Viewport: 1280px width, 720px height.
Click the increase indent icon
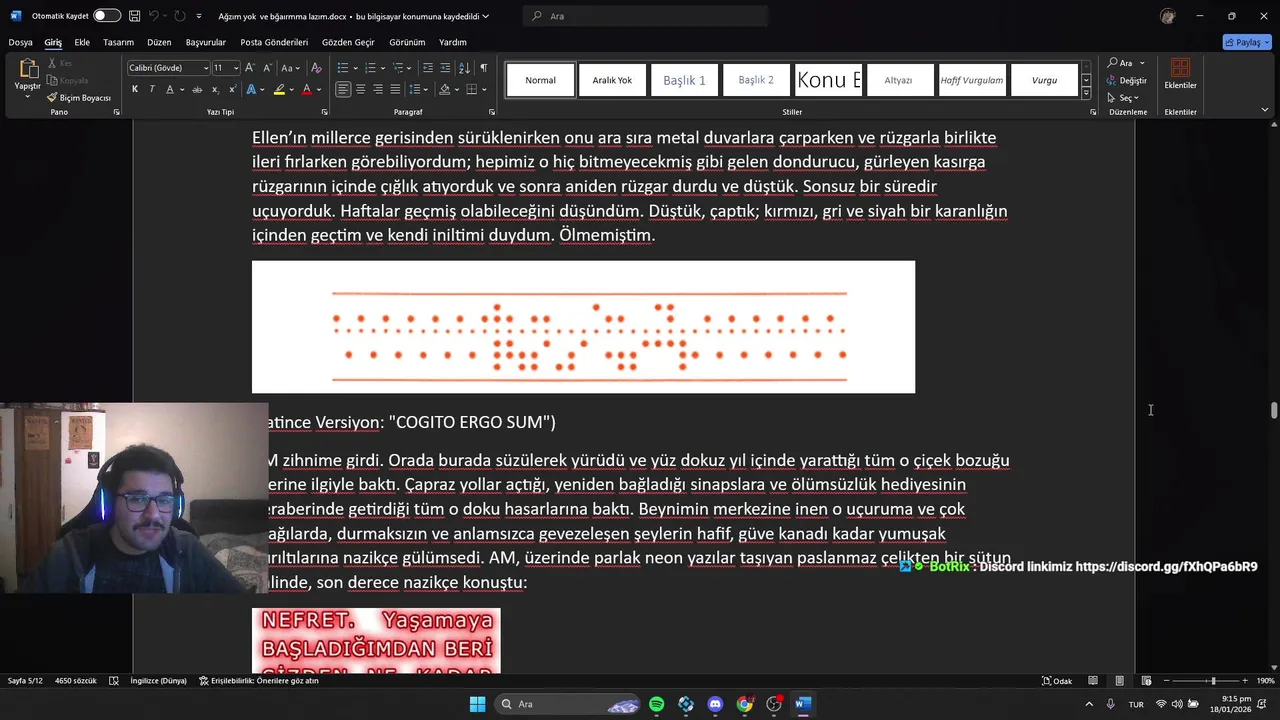[446, 68]
